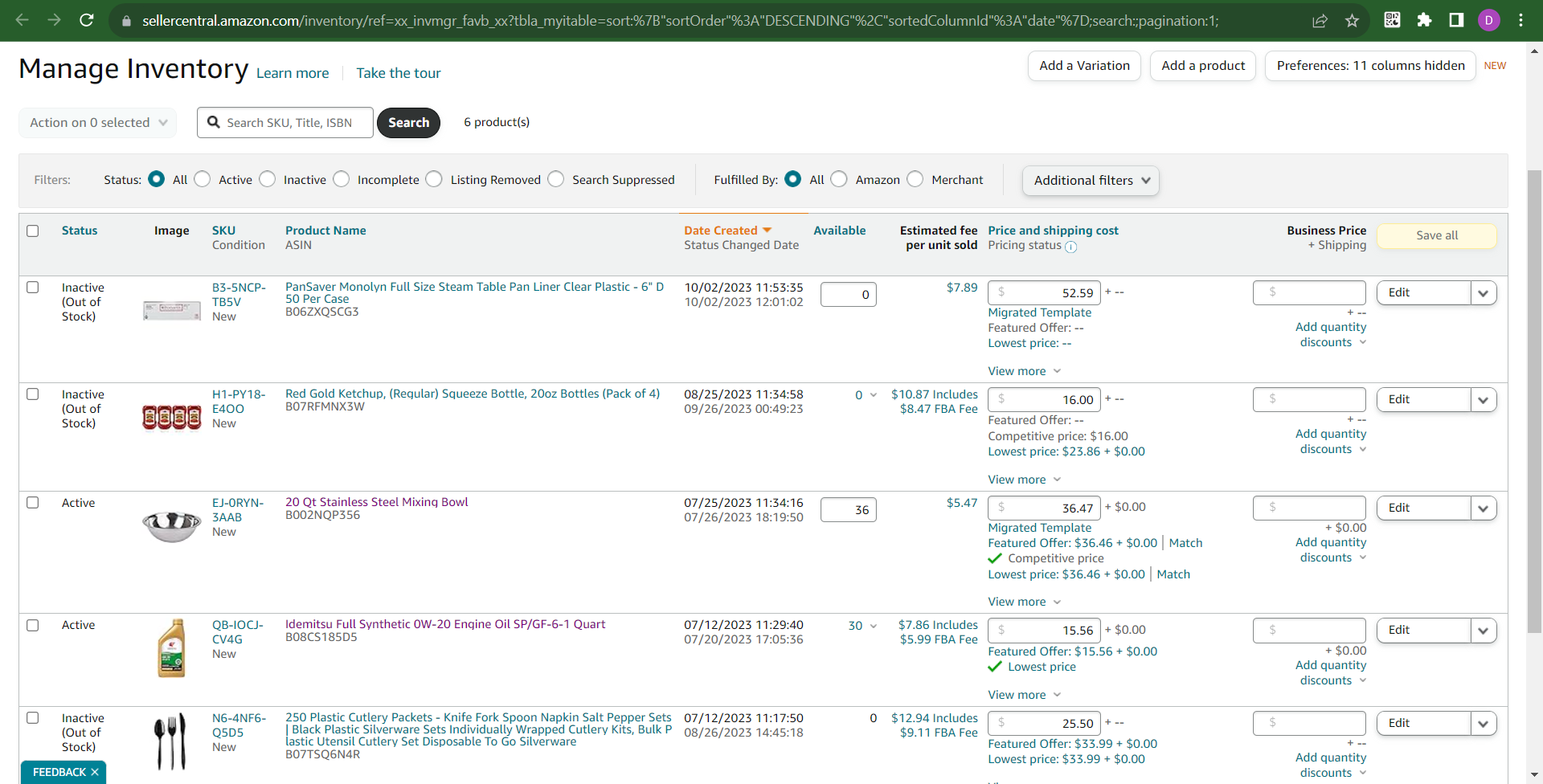1543x784 pixels.
Task: Sort by the SKU column header
Action: (223, 231)
